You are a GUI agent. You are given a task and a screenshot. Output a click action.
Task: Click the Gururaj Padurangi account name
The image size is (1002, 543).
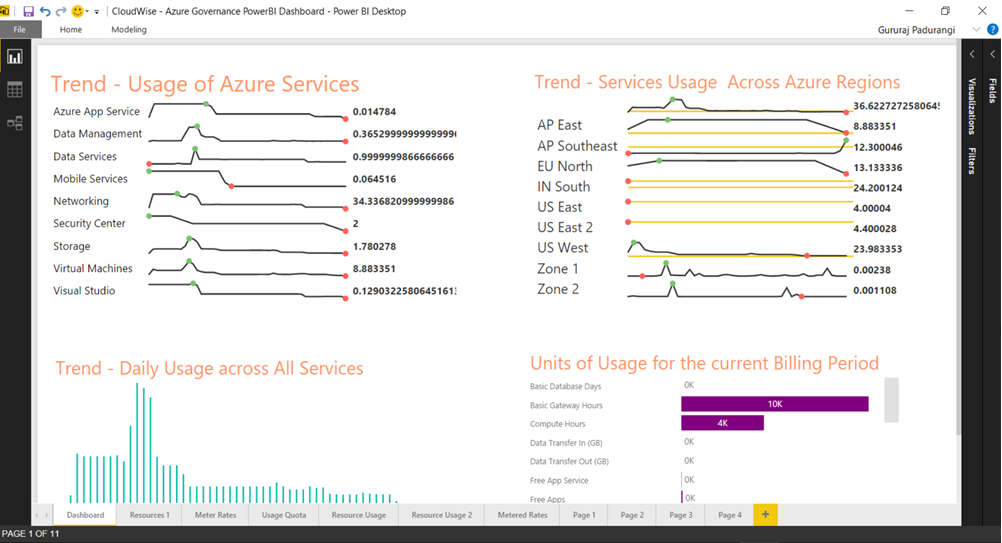(x=916, y=29)
